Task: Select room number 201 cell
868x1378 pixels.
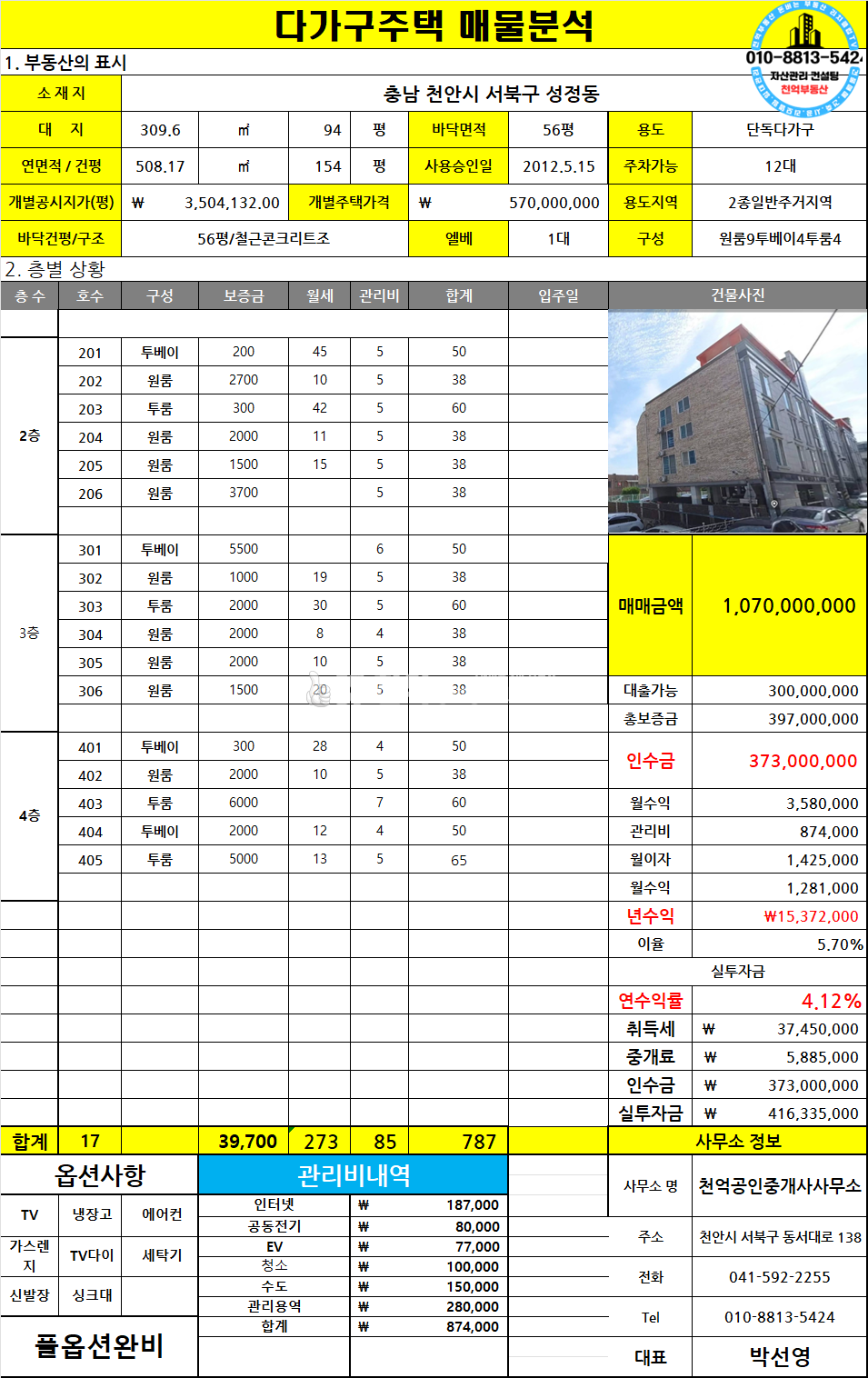Action: click(90, 353)
